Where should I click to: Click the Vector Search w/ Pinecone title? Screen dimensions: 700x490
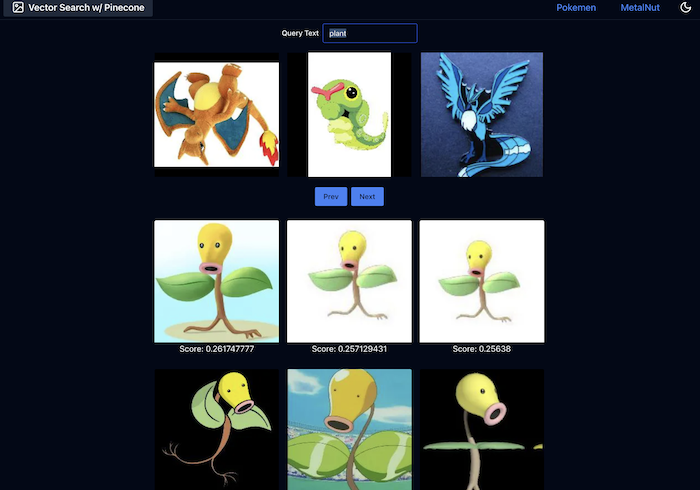[x=86, y=8]
